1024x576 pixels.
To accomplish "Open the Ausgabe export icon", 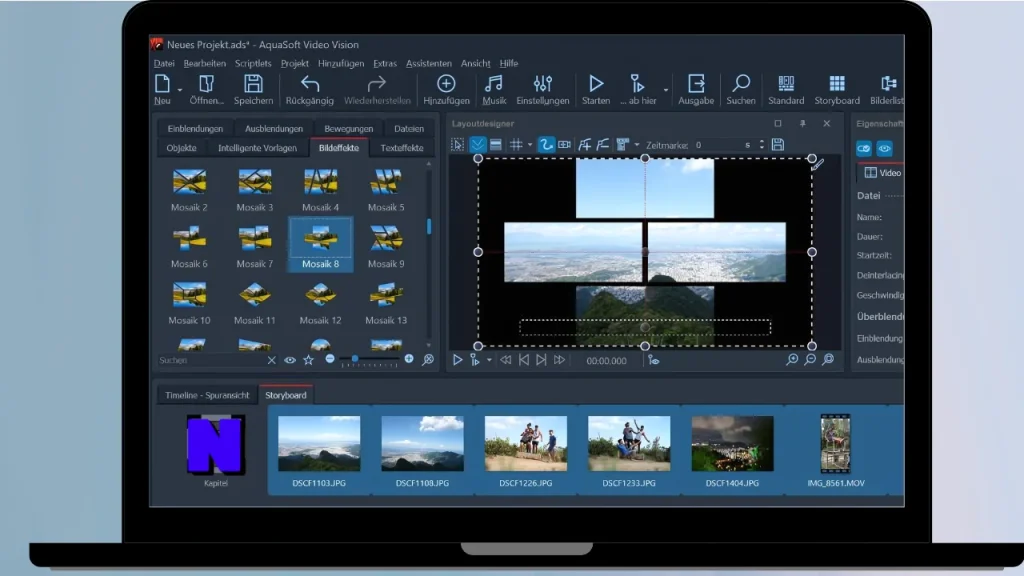I will click(x=696, y=84).
